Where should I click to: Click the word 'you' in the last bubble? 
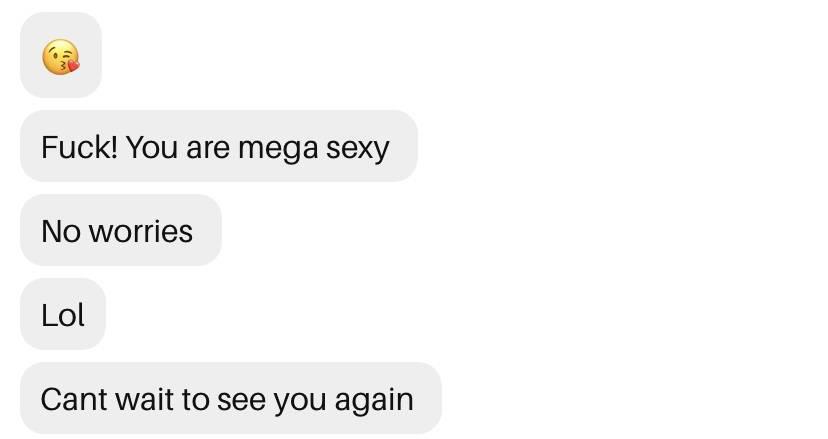(301, 402)
